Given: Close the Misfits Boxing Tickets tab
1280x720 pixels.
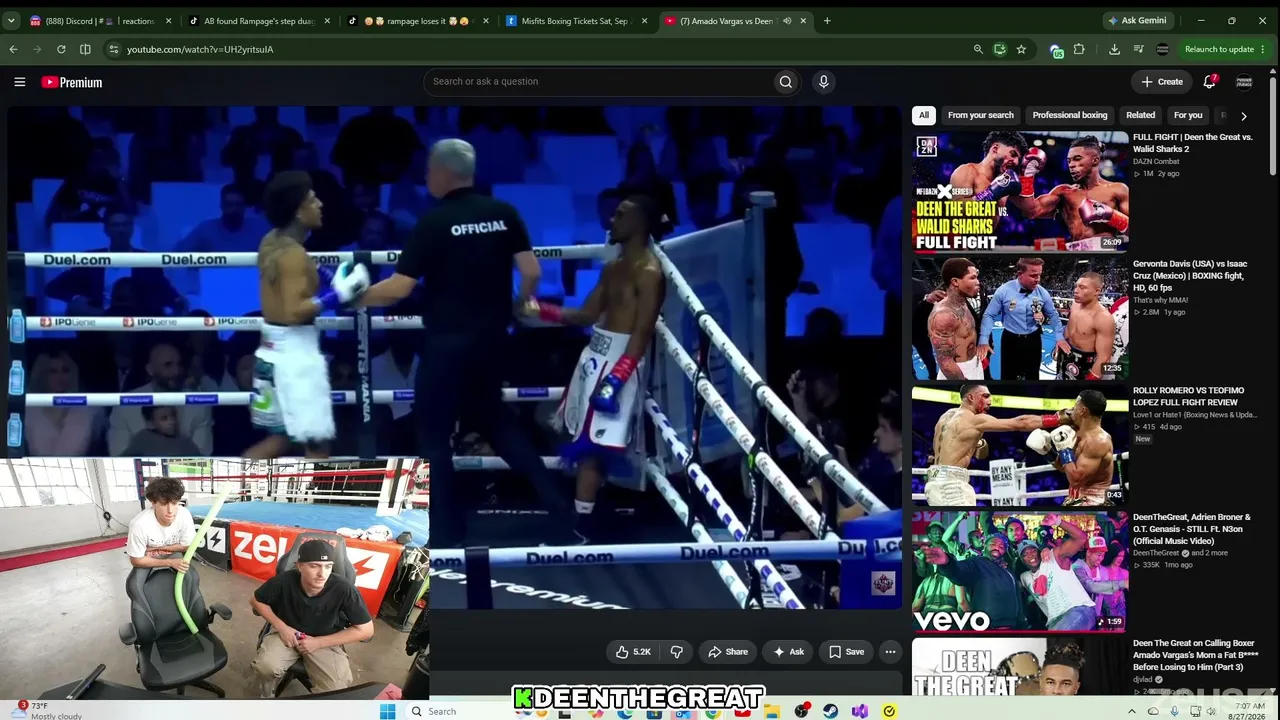Looking at the screenshot, I should click(x=644, y=21).
